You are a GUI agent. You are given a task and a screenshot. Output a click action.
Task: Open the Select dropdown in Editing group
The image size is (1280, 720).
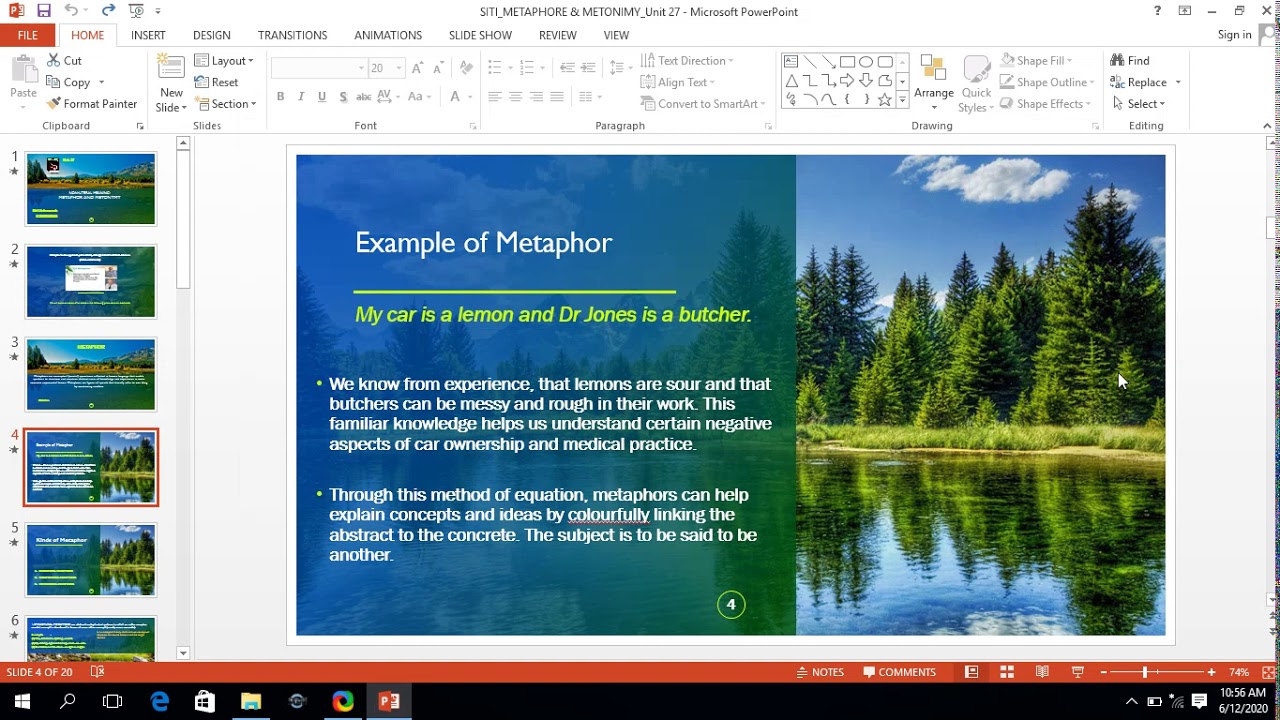click(1138, 104)
